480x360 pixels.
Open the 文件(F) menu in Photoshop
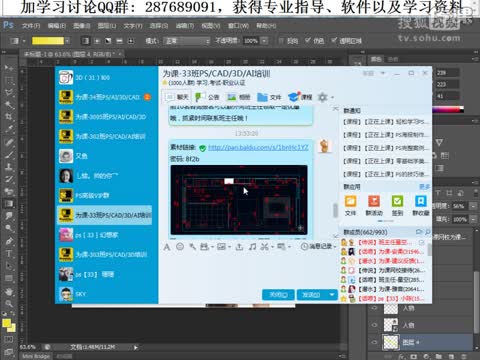pos(31,26)
